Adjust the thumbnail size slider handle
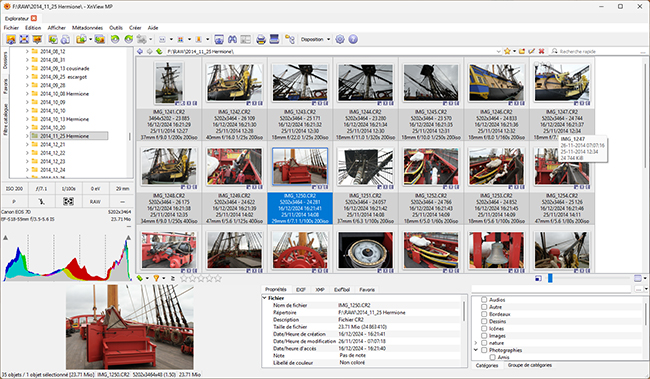 (550, 278)
